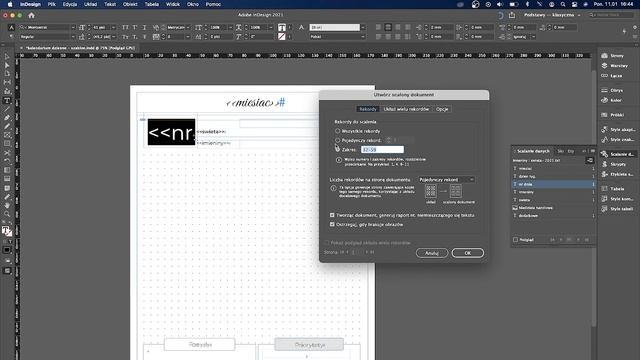Screen dimensions: 640x360
Task: Select the Selection tool in the toolbox
Action: click(7, 56)
